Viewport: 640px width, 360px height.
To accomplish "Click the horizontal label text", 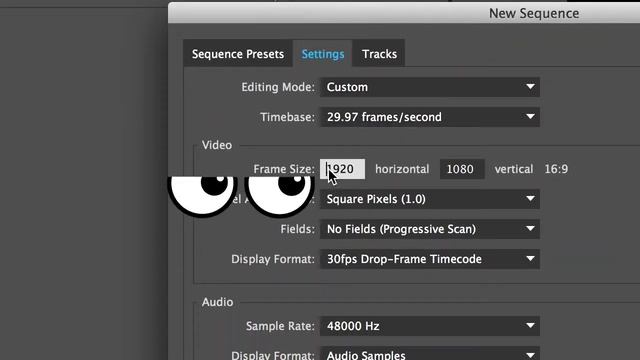I will click(x=402, y=169).
